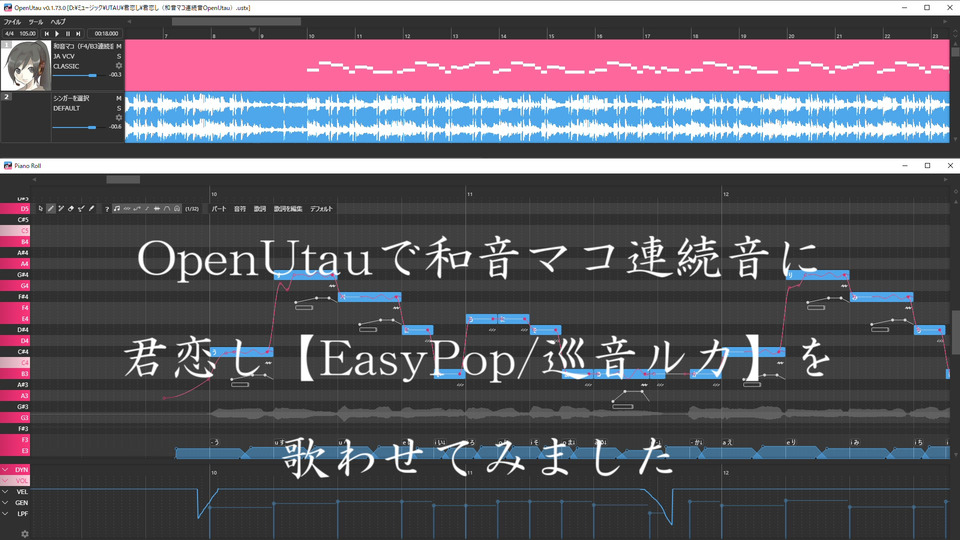Select the pen tool in Piano Roll
Viewport: 960px width, 540px height.
[x=51, y=209]
